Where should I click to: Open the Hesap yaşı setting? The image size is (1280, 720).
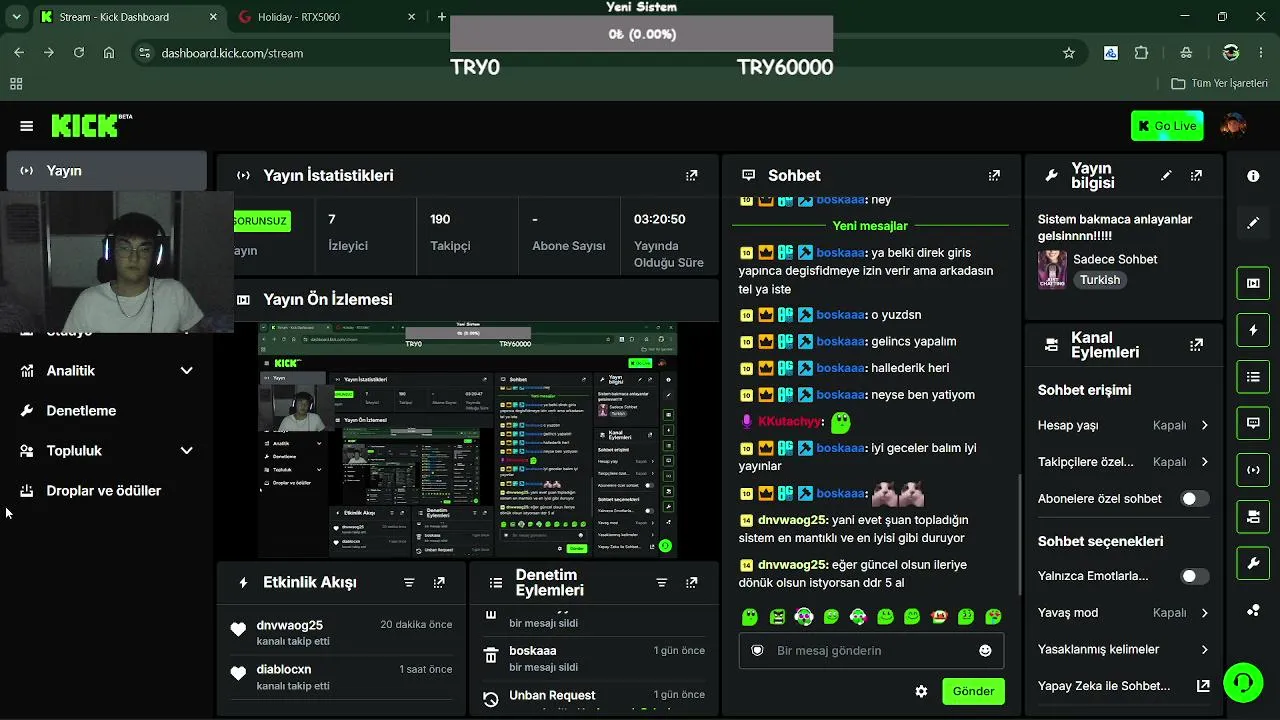click(x=1123, y=425)
